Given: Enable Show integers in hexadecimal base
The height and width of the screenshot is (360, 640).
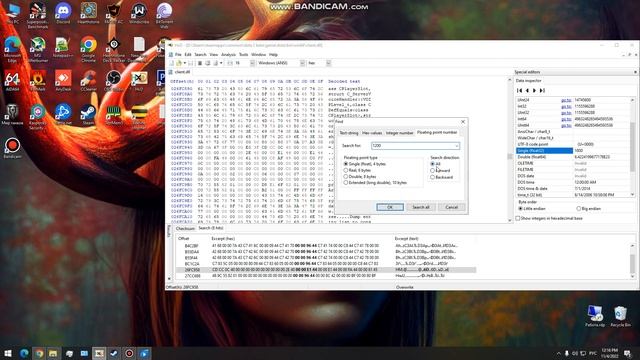Looking at the screenshot, I should click(x=549, y=218).
